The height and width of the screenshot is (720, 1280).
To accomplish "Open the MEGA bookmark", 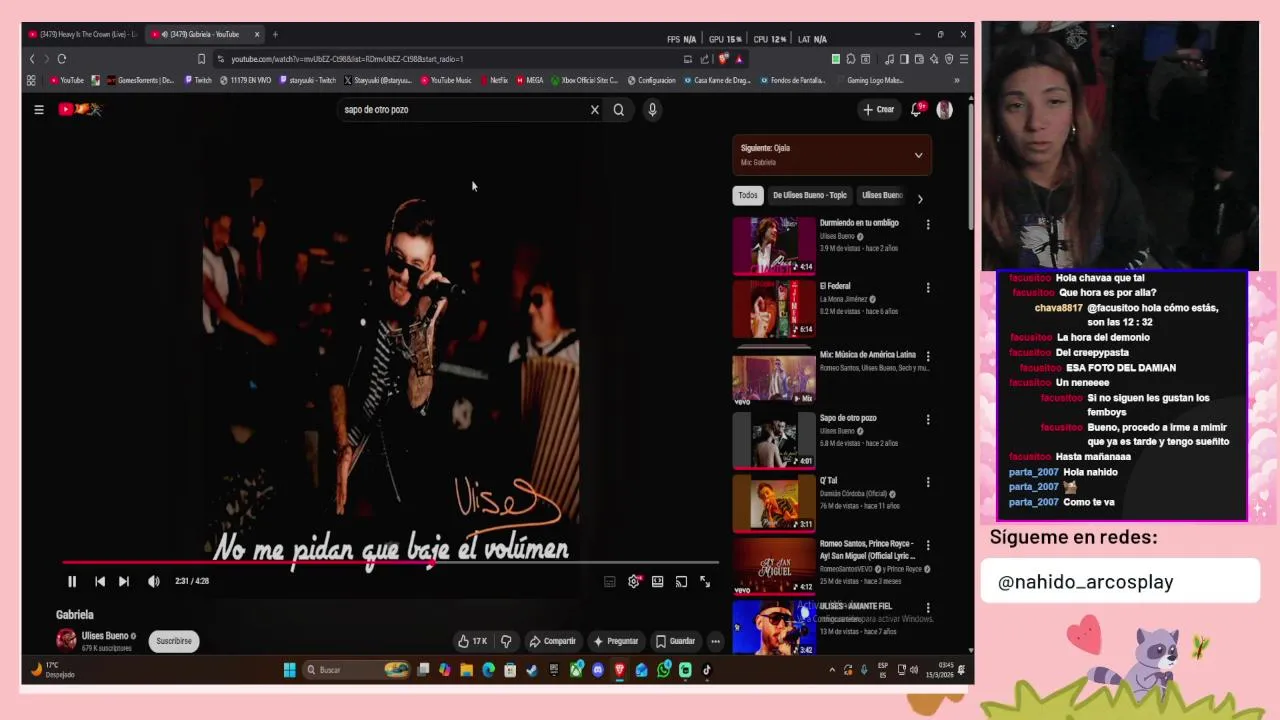I will point(530,80).
